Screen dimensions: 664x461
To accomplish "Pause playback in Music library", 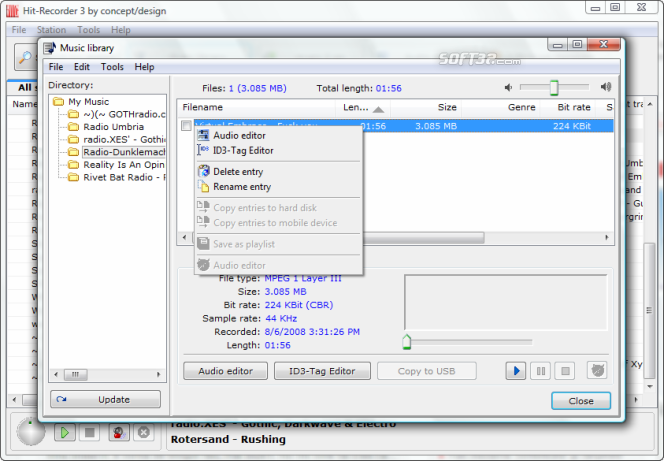I will click(541, 371).
